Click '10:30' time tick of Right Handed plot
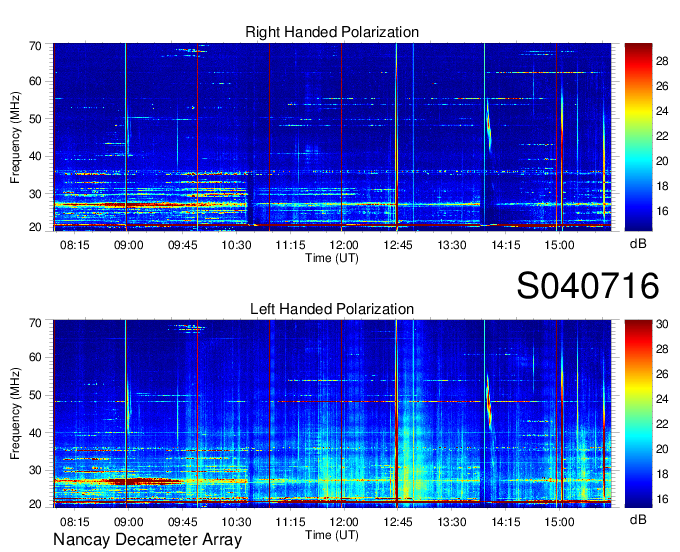The image size is (680, 552). (236, 245)
